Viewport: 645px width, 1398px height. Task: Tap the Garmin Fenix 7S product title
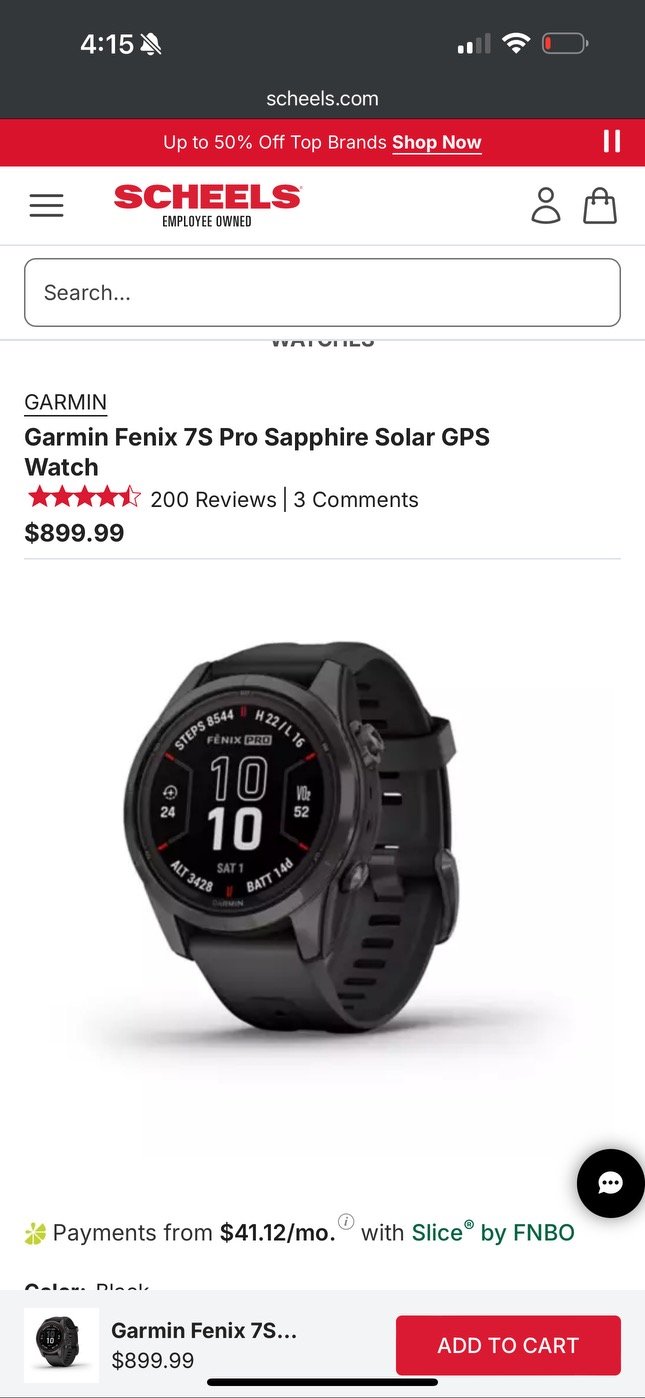coord(257,452)
